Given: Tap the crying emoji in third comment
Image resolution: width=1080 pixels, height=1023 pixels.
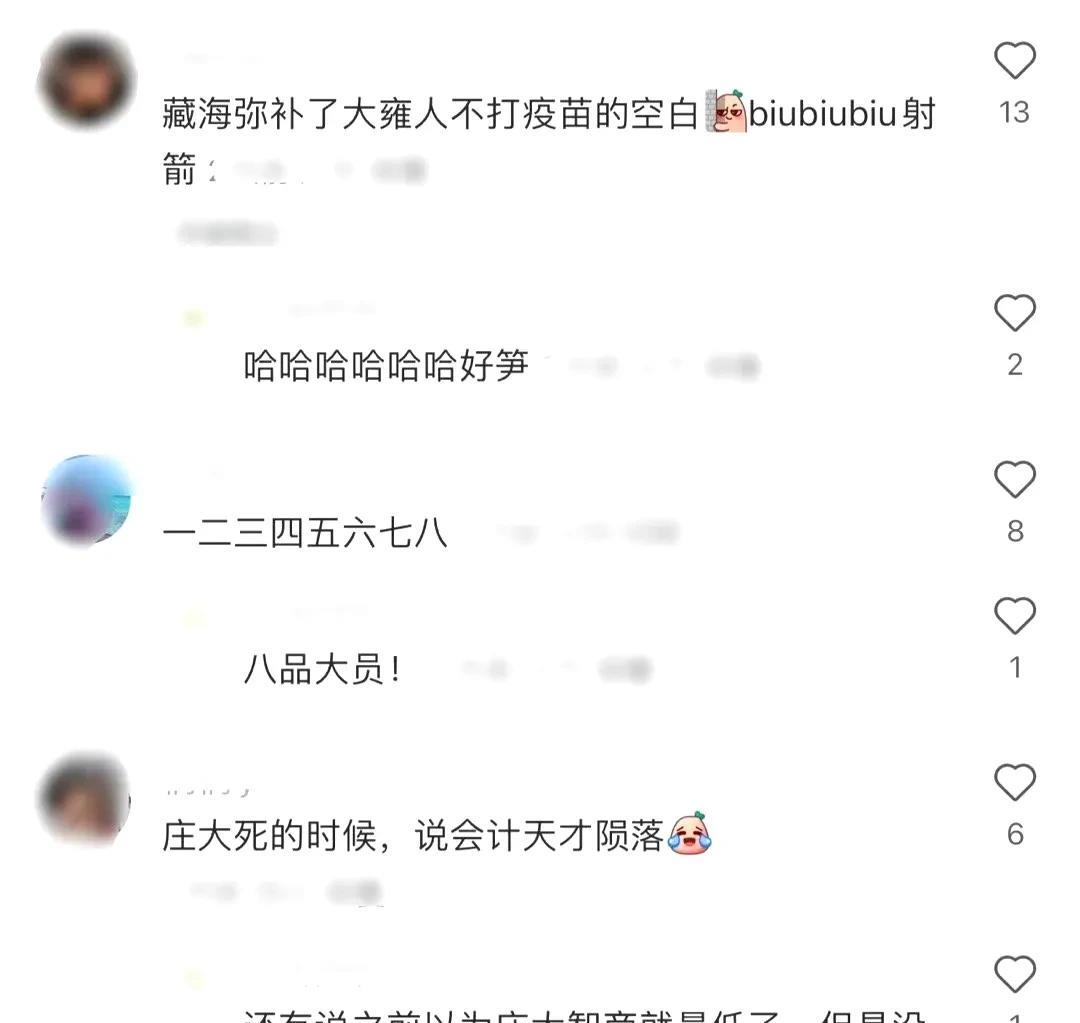Looking at the screenshot, I should point(690,834).
